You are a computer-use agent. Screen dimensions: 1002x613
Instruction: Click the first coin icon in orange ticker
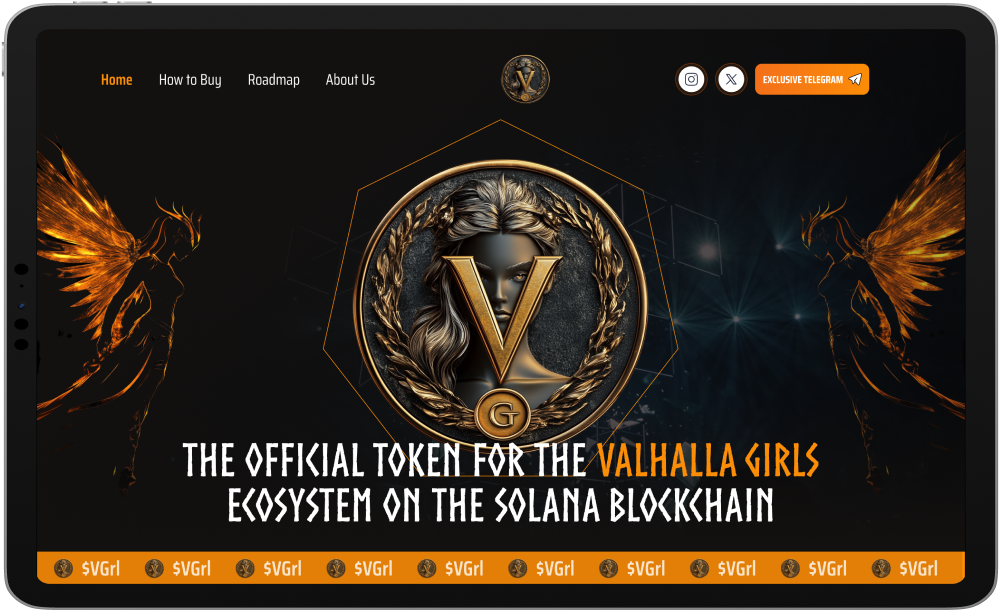63,568
